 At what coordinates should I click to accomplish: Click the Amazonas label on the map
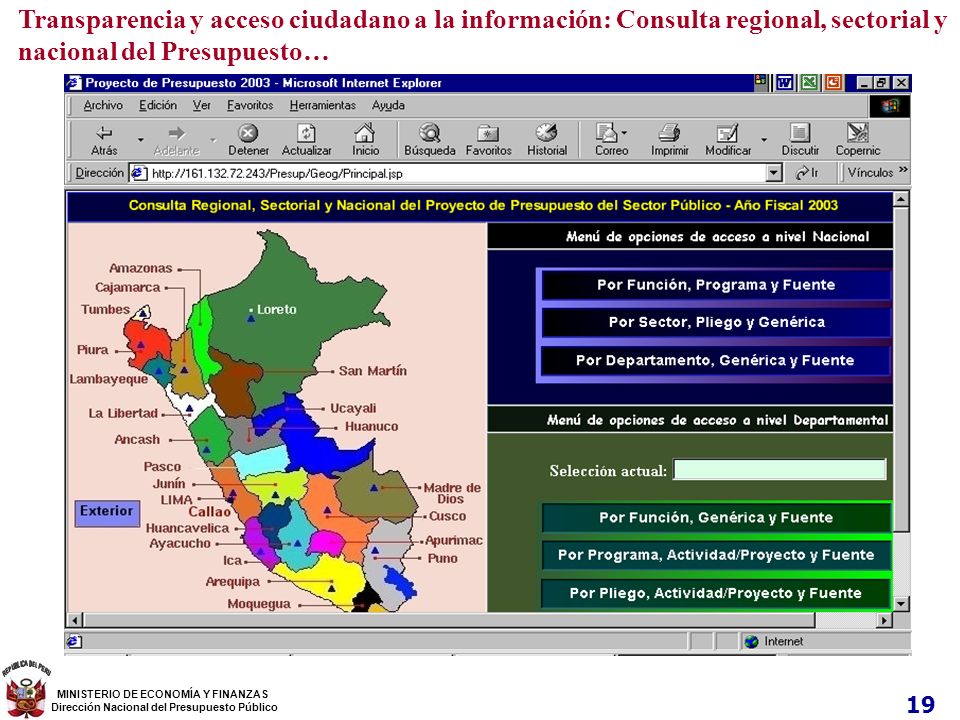141,268
